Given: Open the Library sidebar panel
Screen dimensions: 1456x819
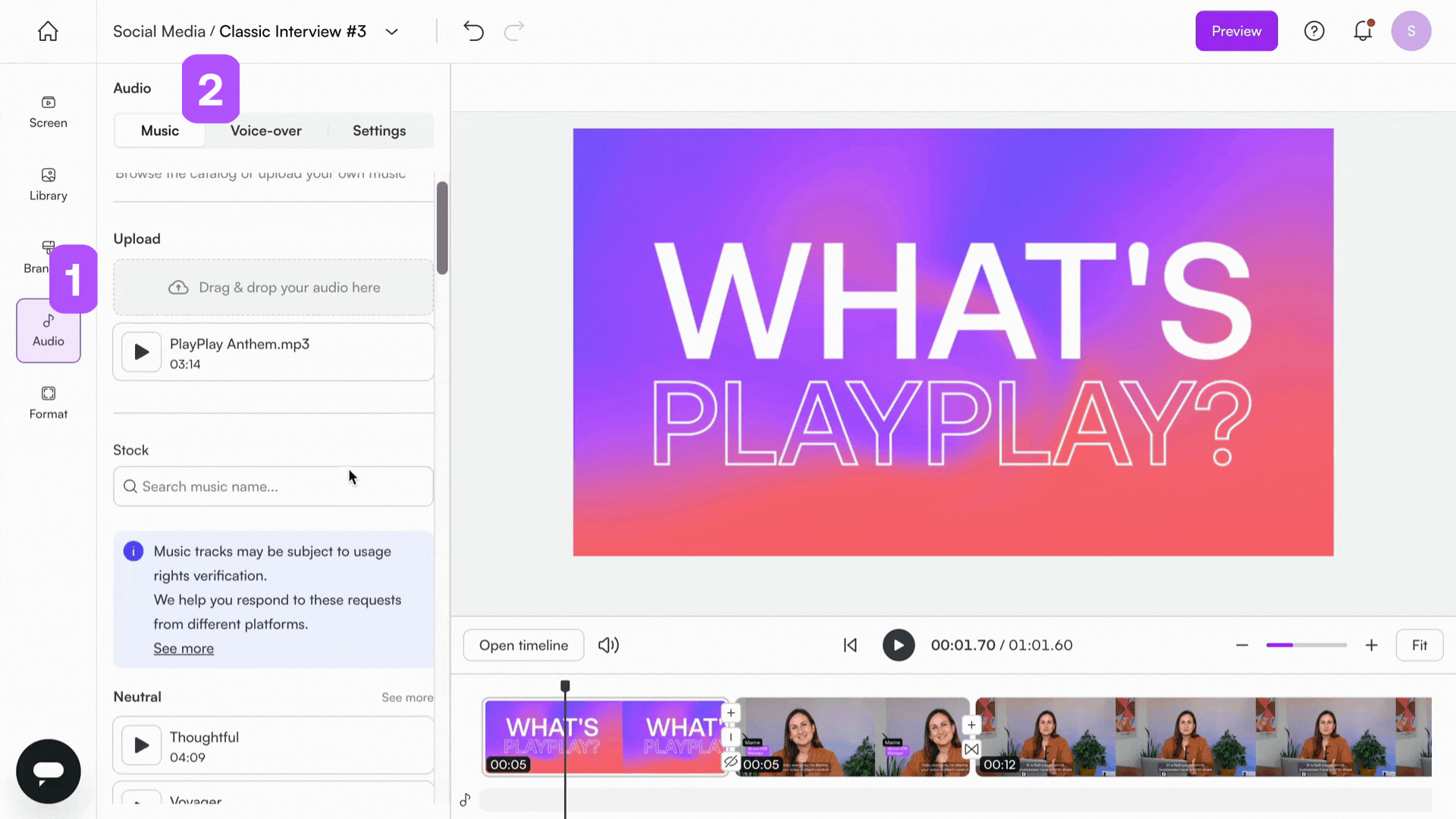Looking at the screenshot, I should [49, 185].
